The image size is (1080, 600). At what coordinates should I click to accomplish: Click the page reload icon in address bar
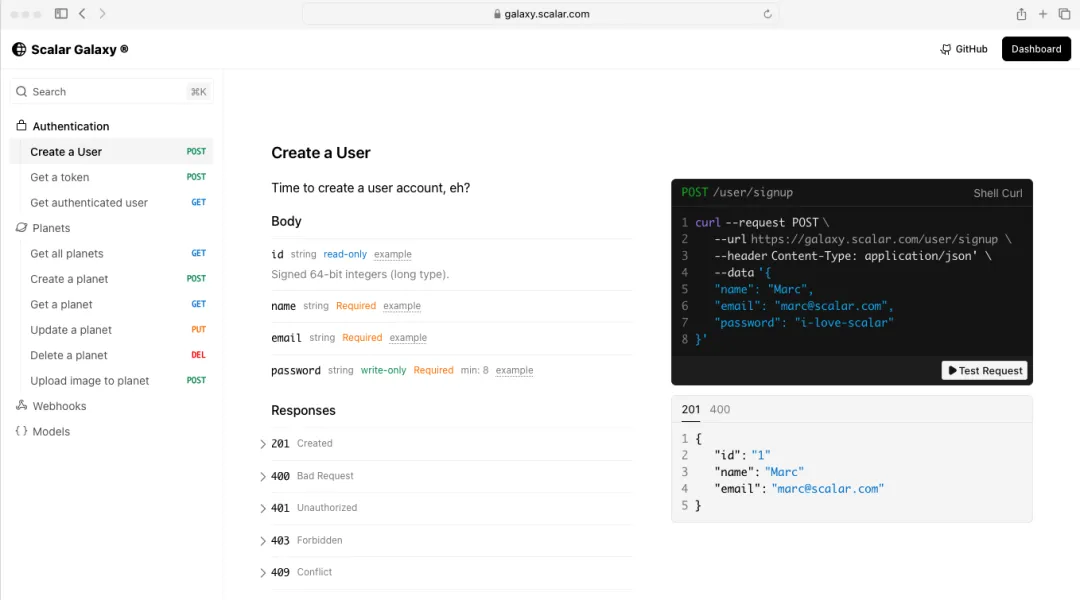point(768,14)
